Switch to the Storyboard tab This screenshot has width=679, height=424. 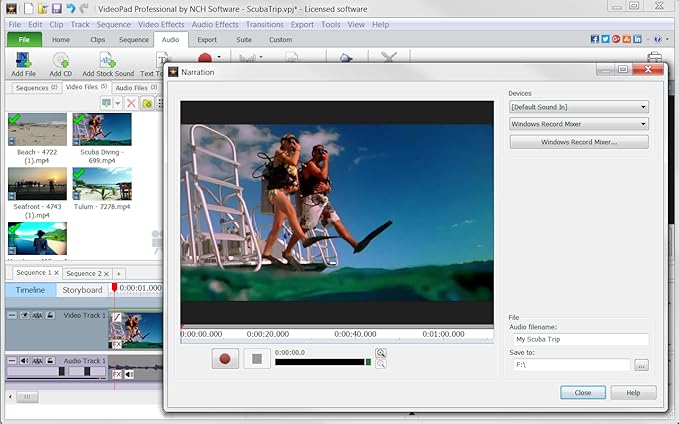point(83,290)
